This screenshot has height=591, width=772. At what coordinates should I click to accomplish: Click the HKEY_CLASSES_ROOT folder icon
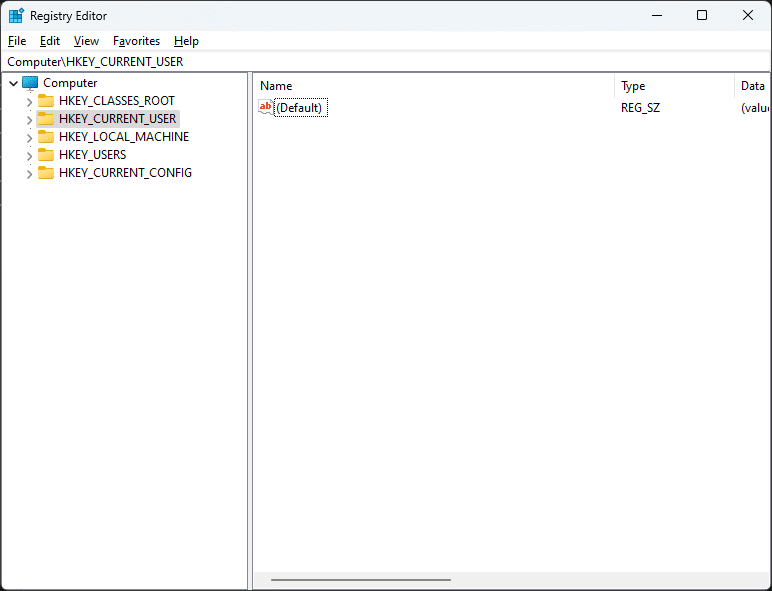[x=46, y=100]
